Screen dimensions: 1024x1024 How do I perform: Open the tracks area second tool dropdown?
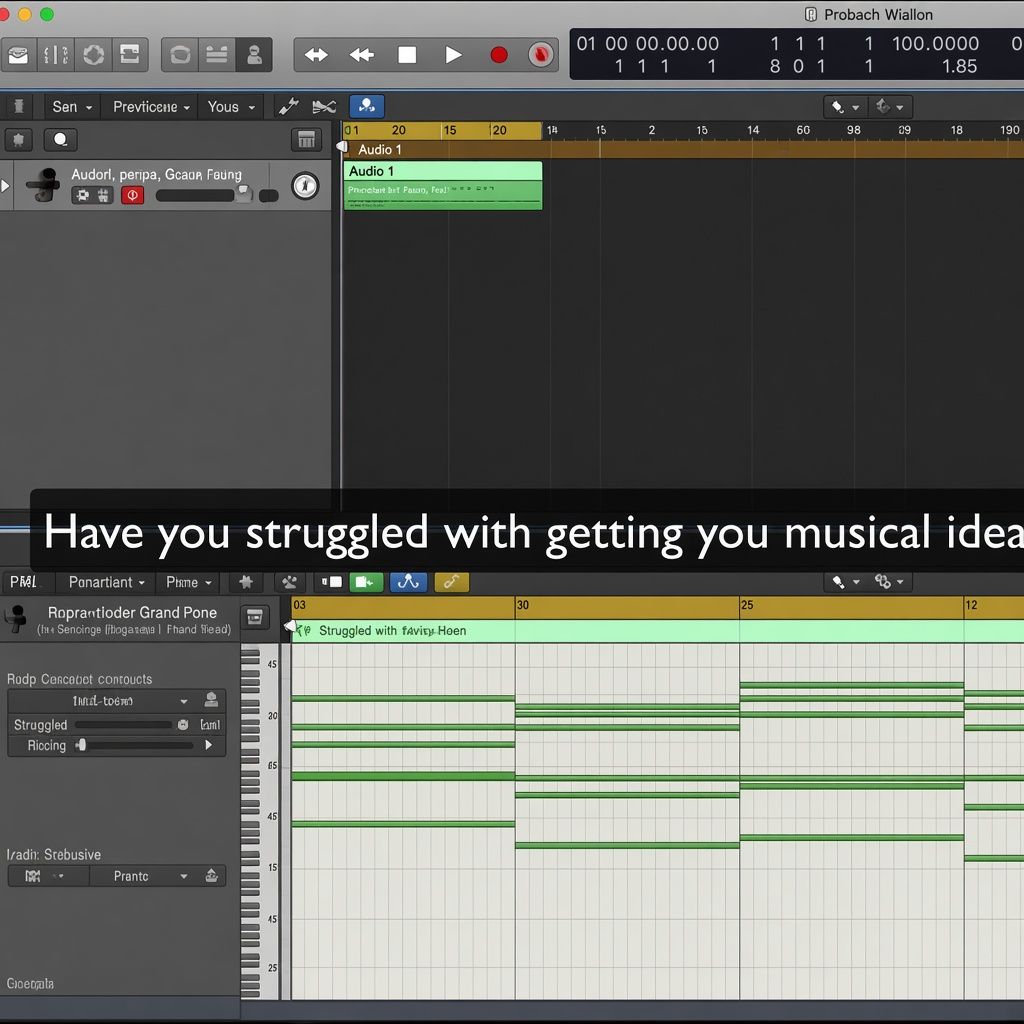[890, 106]
